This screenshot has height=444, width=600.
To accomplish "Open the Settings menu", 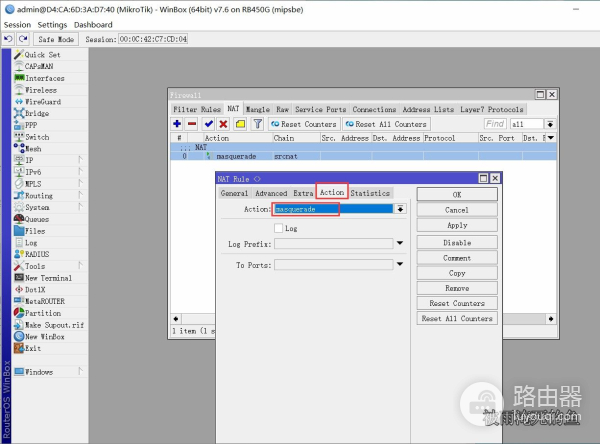I will coord(52,24).
